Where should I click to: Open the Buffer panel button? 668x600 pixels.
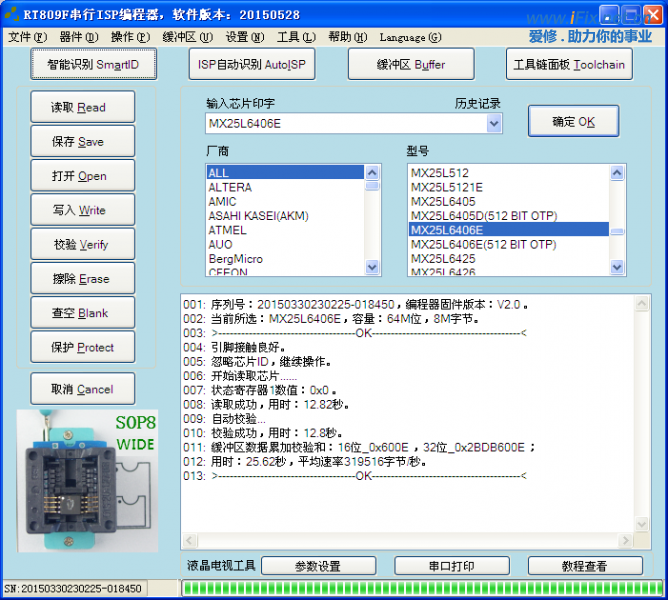pos(411,64)
